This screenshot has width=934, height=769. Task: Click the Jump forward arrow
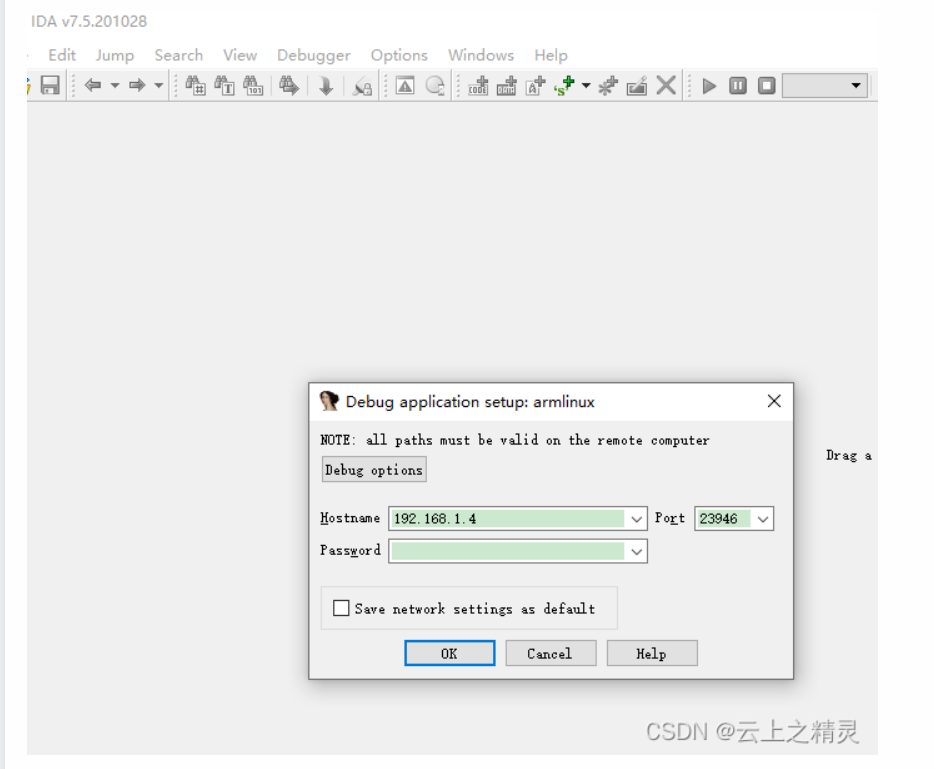137,86
